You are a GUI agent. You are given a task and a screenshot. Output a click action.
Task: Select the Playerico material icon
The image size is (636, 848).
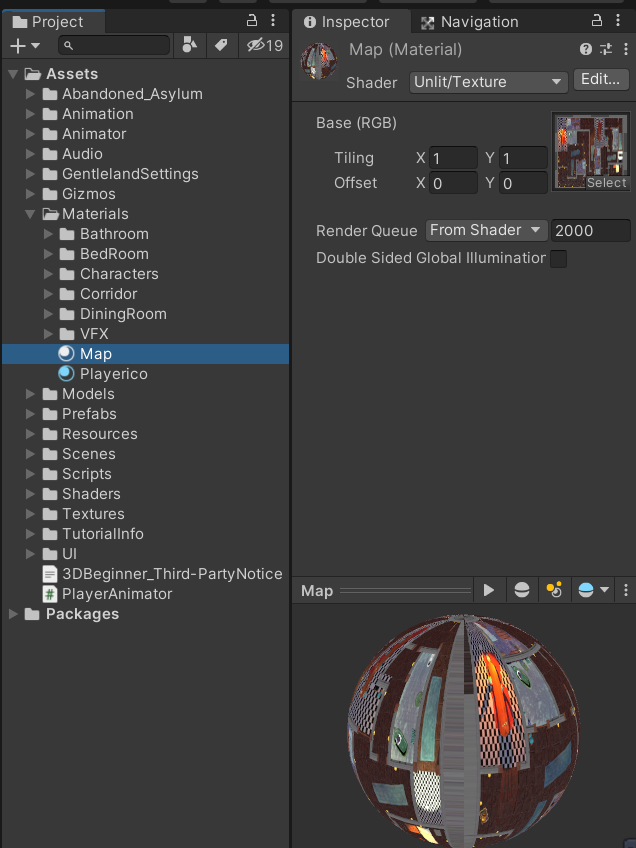click(x=66, y=374)
